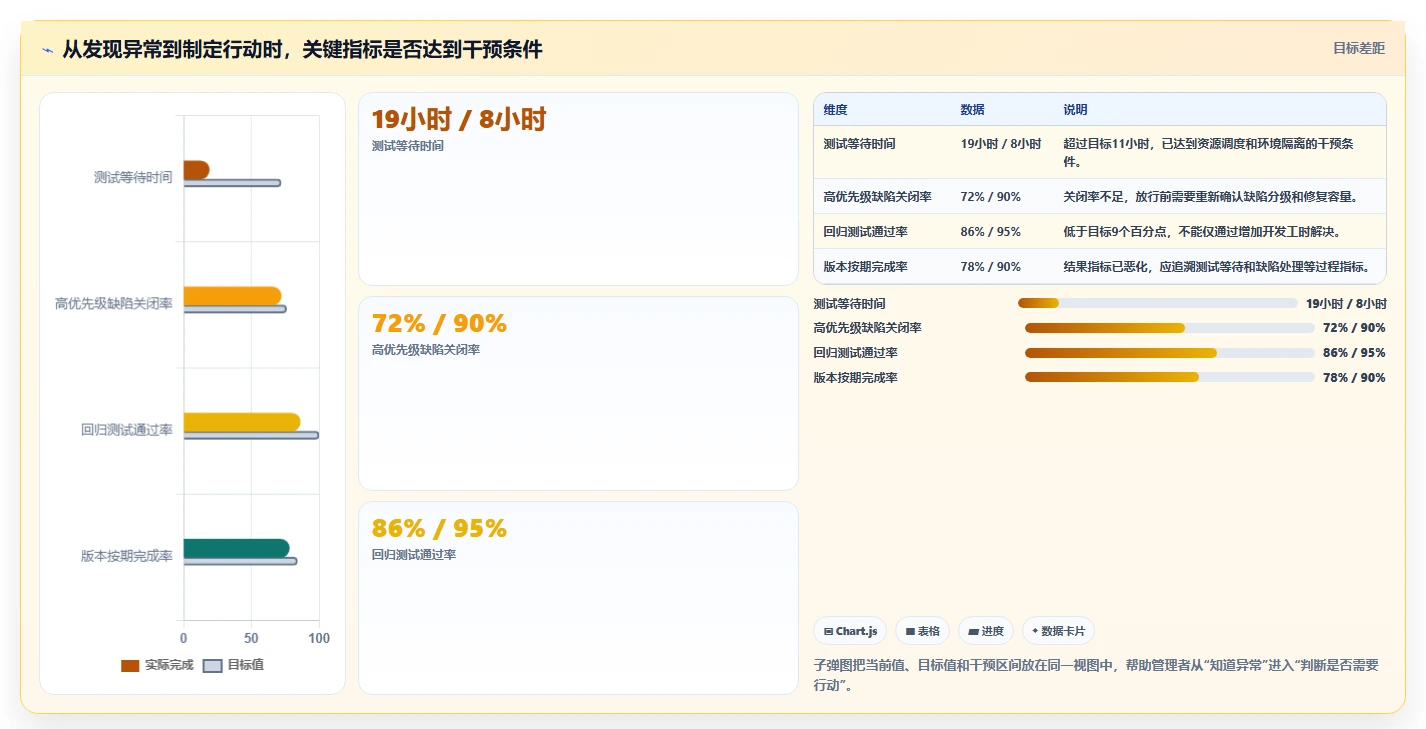Click the 子弹图 explanation paragraph

click(x=1096, y=675)
